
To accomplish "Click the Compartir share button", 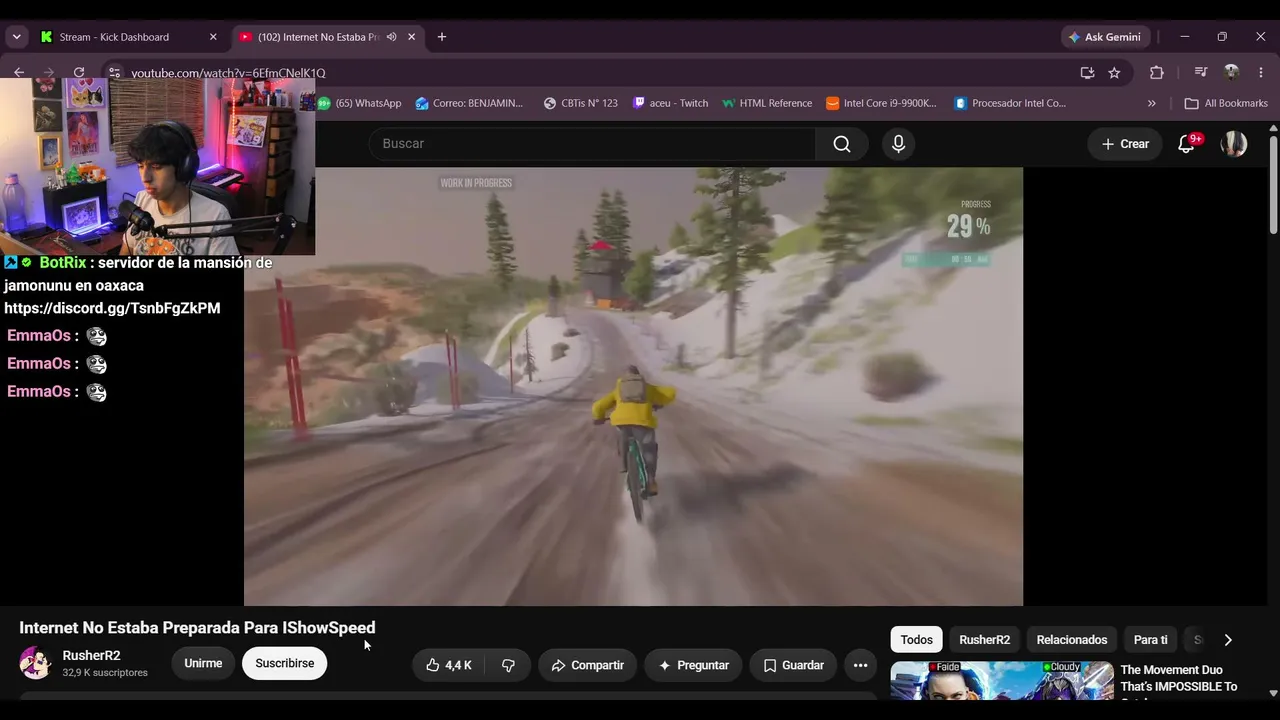I will pyautogui.click(x=587, y=665).
